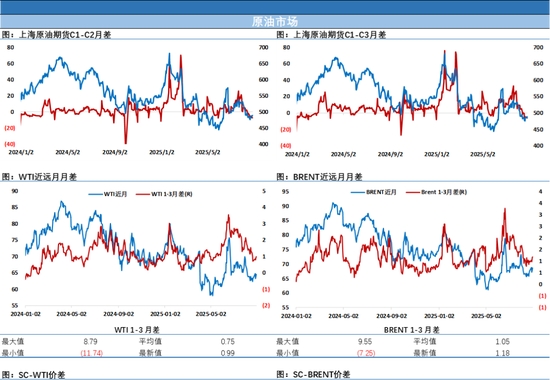Screen dimensions: 550x380
Task: Click the BRENT maximum value 9.55
Action: point(365,341)
